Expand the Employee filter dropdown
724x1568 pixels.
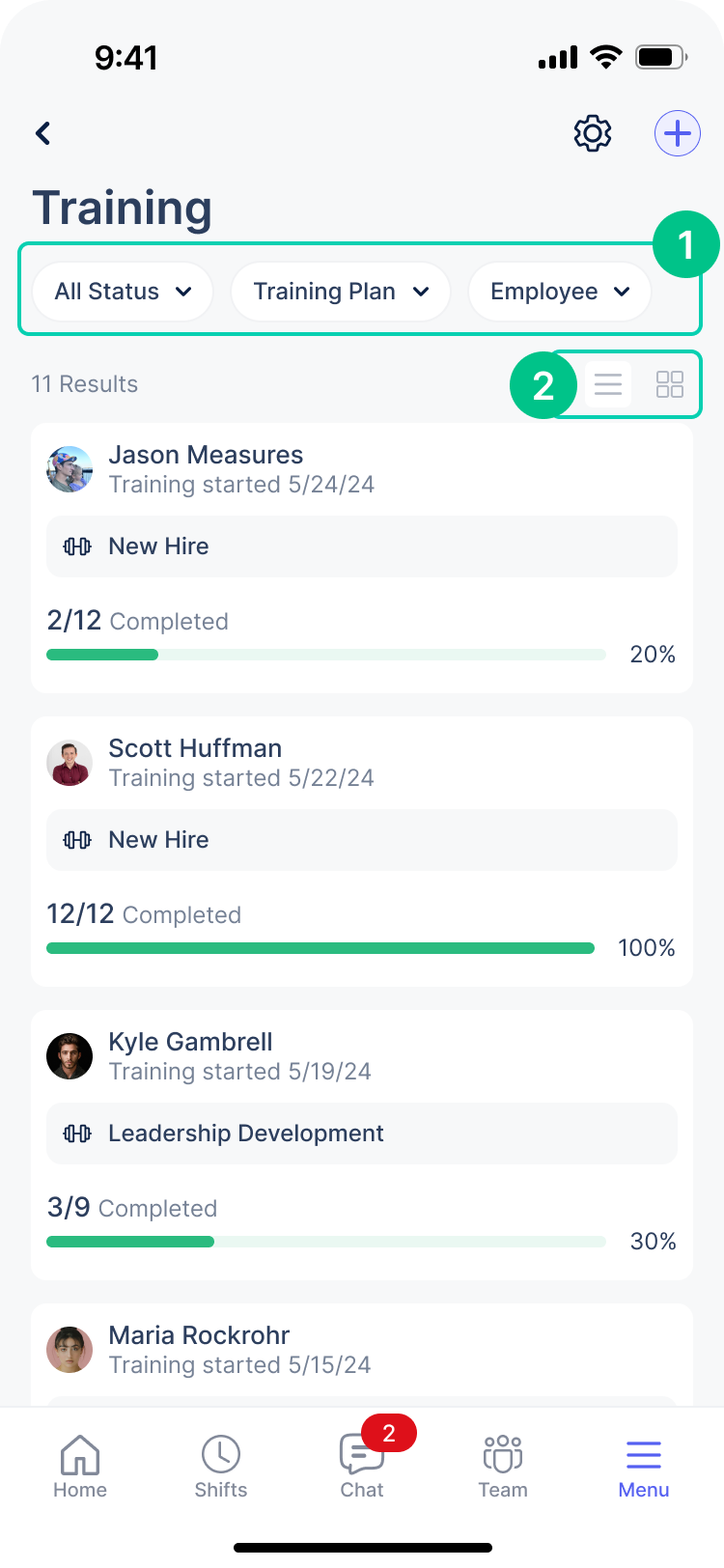(x=560, y=292)
